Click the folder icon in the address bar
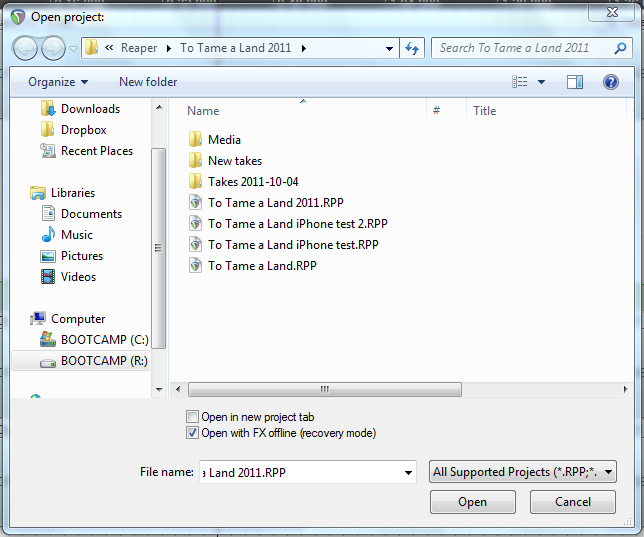Image resolution: width=644 pixels, height=537 pixels. [92, 48]
